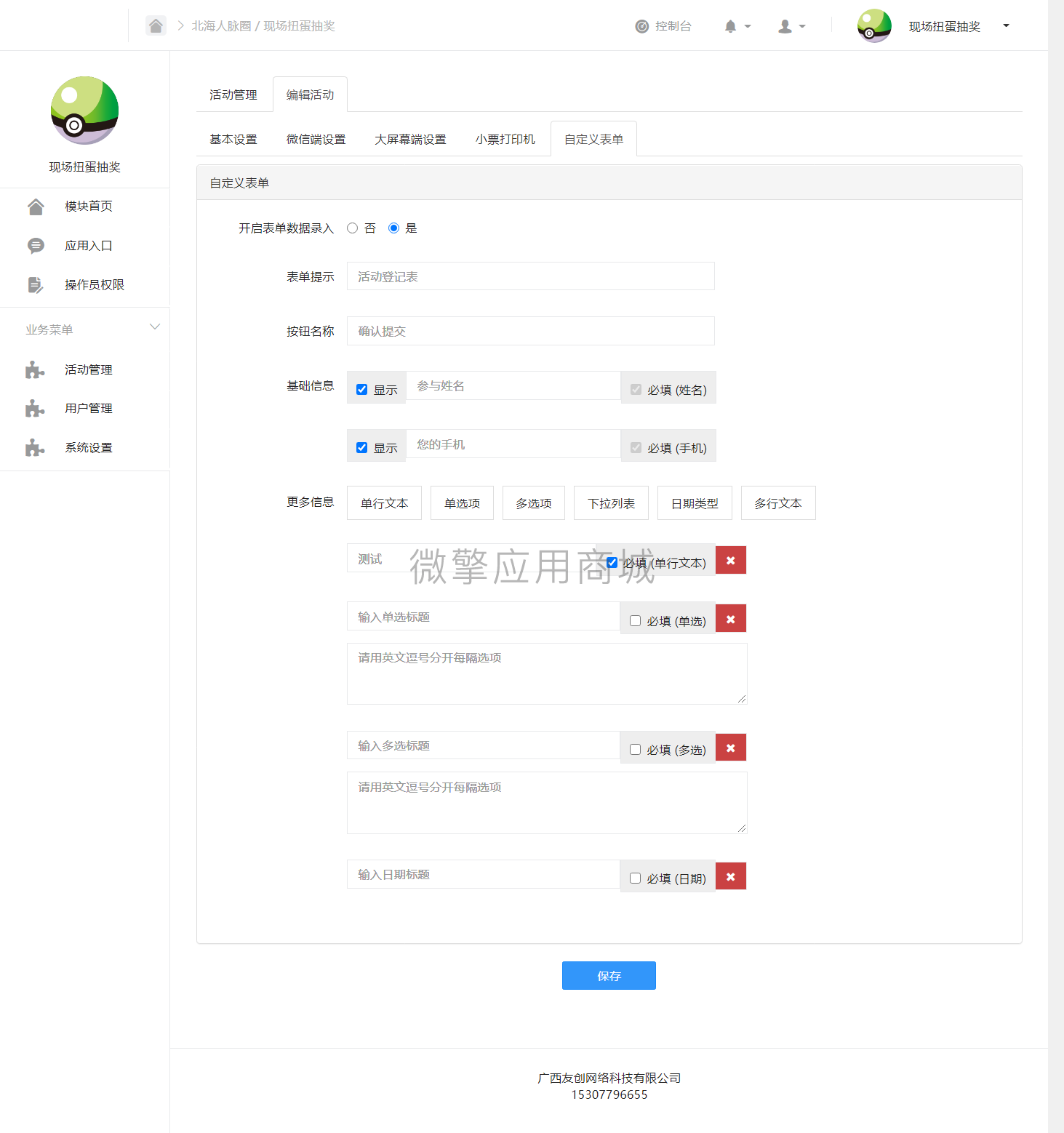Add a 单选项 field
The width and height of the screenshot is (1064, 1133).
click(x=463, y=503)
